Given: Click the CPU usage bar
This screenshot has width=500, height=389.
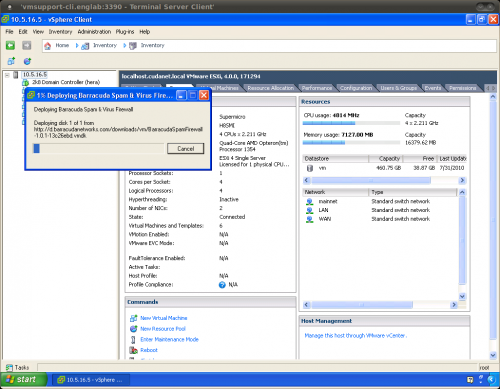Looking at the screenshot, I should coord(351,123).
